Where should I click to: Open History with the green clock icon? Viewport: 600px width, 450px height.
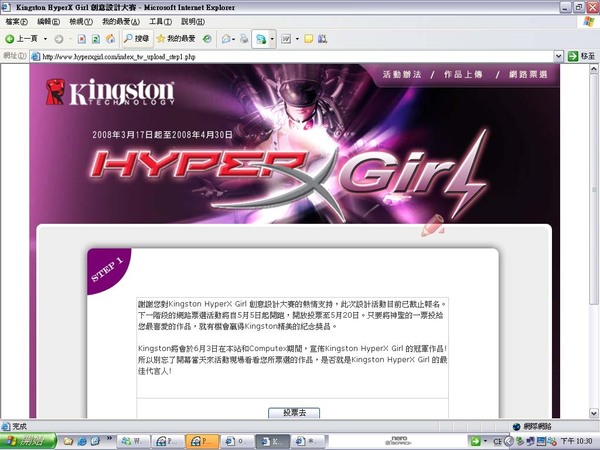[207, 39]
